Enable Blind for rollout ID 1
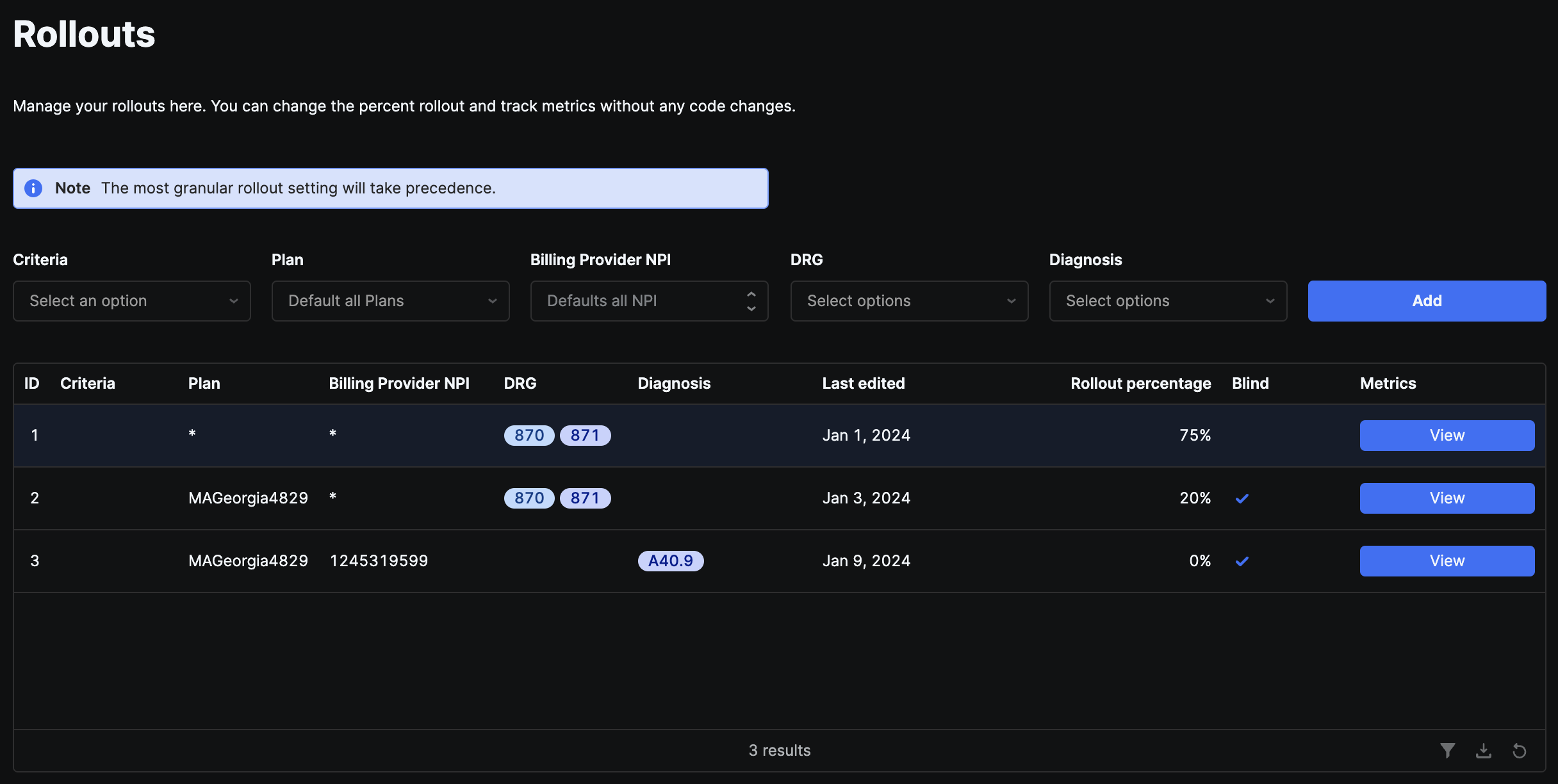 1242,435
